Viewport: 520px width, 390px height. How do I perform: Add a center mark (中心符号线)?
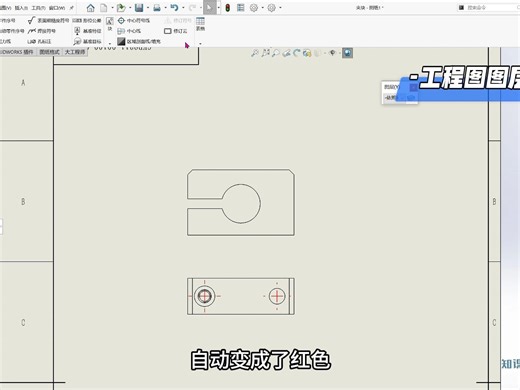pyautogui.click(x=134, y=21)
